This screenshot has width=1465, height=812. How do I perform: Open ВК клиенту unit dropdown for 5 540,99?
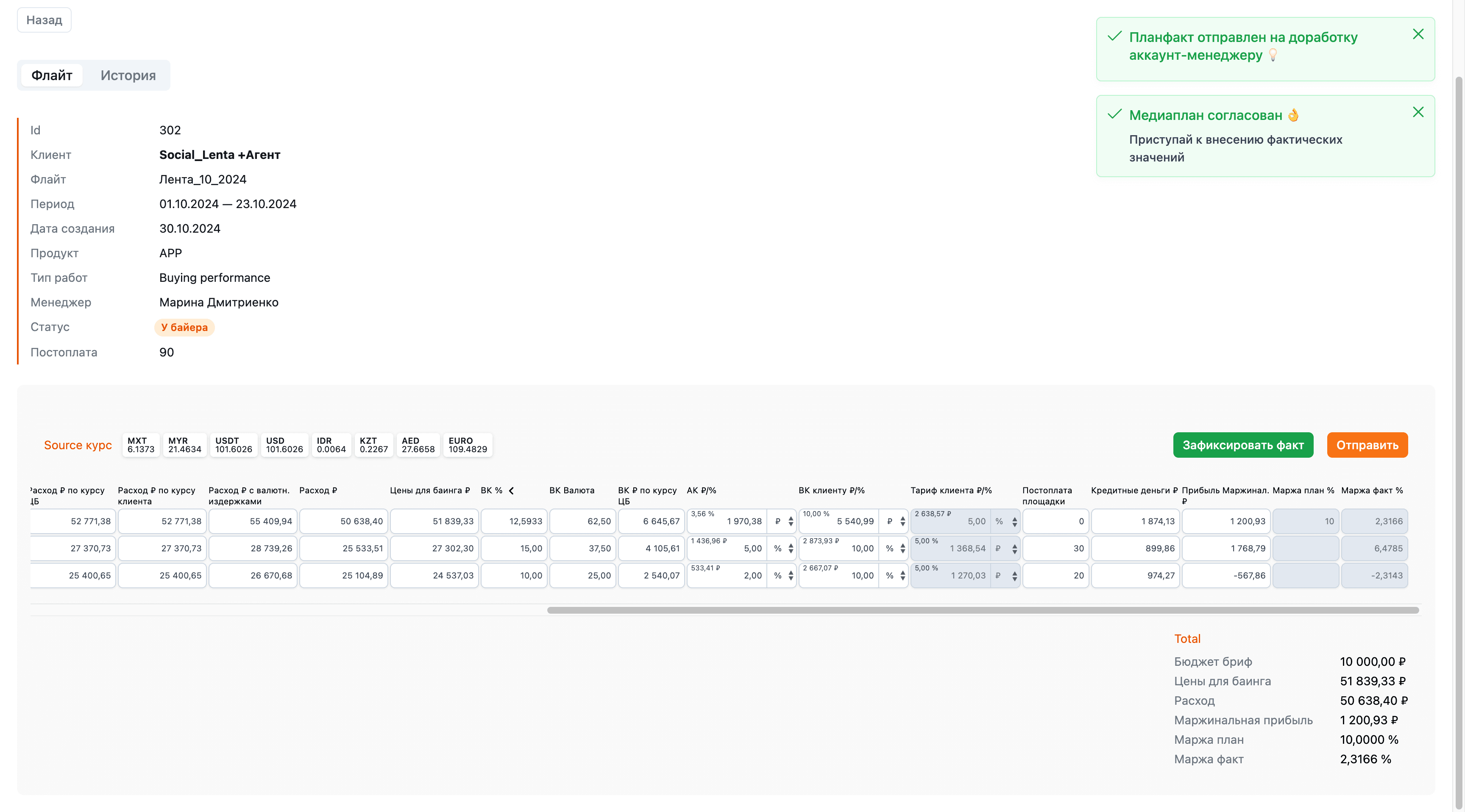coord(894,521)
